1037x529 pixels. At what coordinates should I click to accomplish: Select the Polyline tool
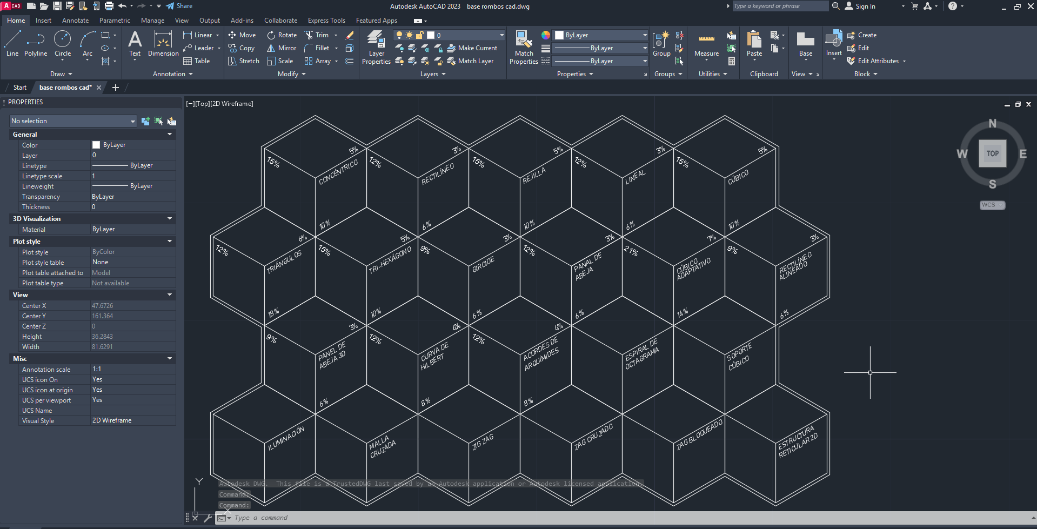pyautogui.click(x=36, y=44)
